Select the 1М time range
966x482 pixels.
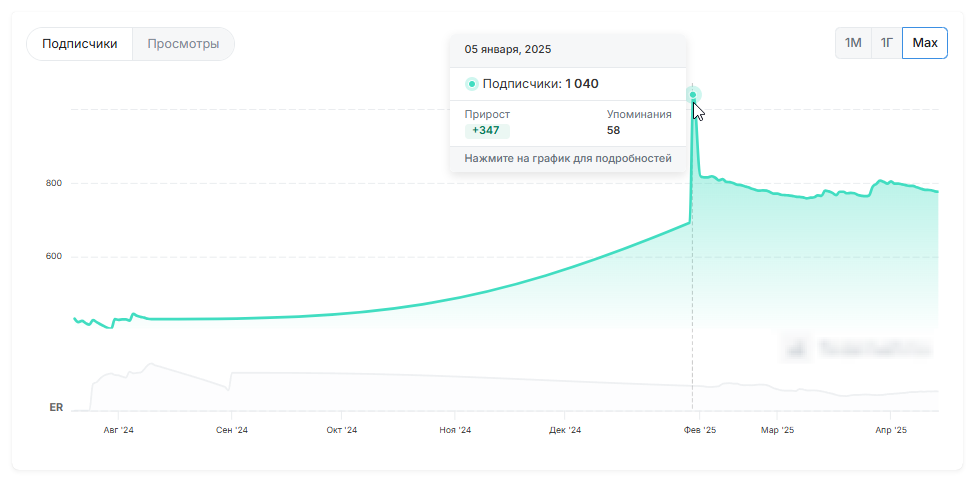click(x=853, y=43)
